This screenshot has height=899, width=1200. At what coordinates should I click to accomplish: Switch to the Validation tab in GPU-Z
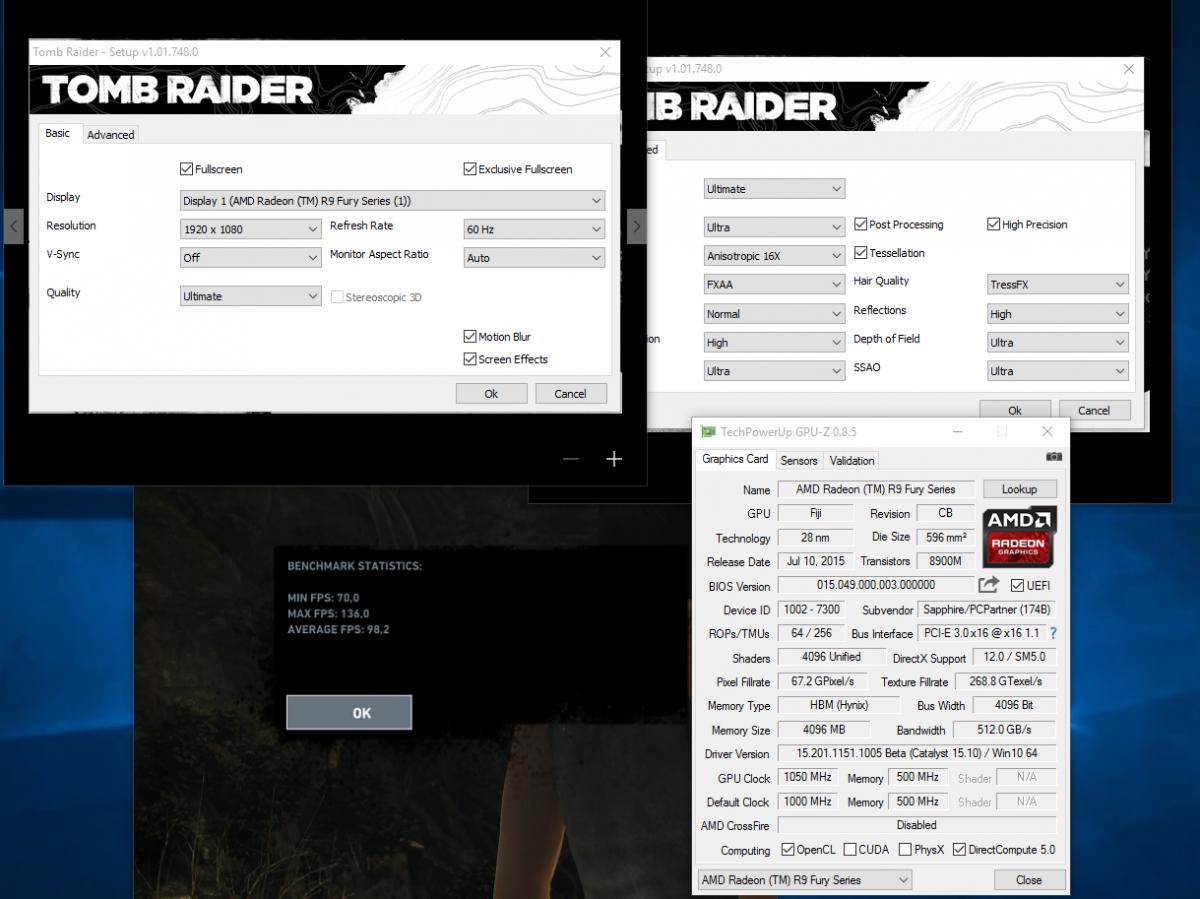coord(852,461)
